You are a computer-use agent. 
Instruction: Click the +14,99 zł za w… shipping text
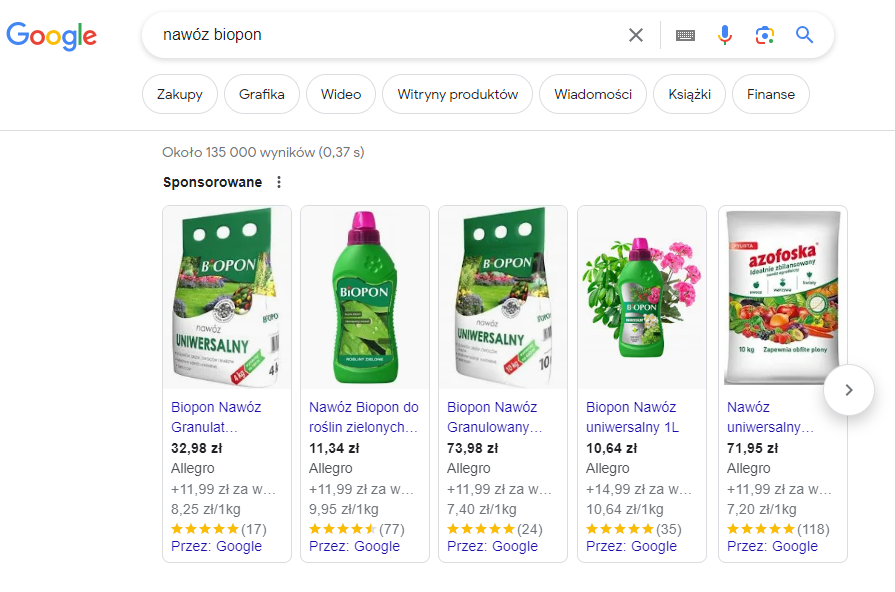point(639,489)
